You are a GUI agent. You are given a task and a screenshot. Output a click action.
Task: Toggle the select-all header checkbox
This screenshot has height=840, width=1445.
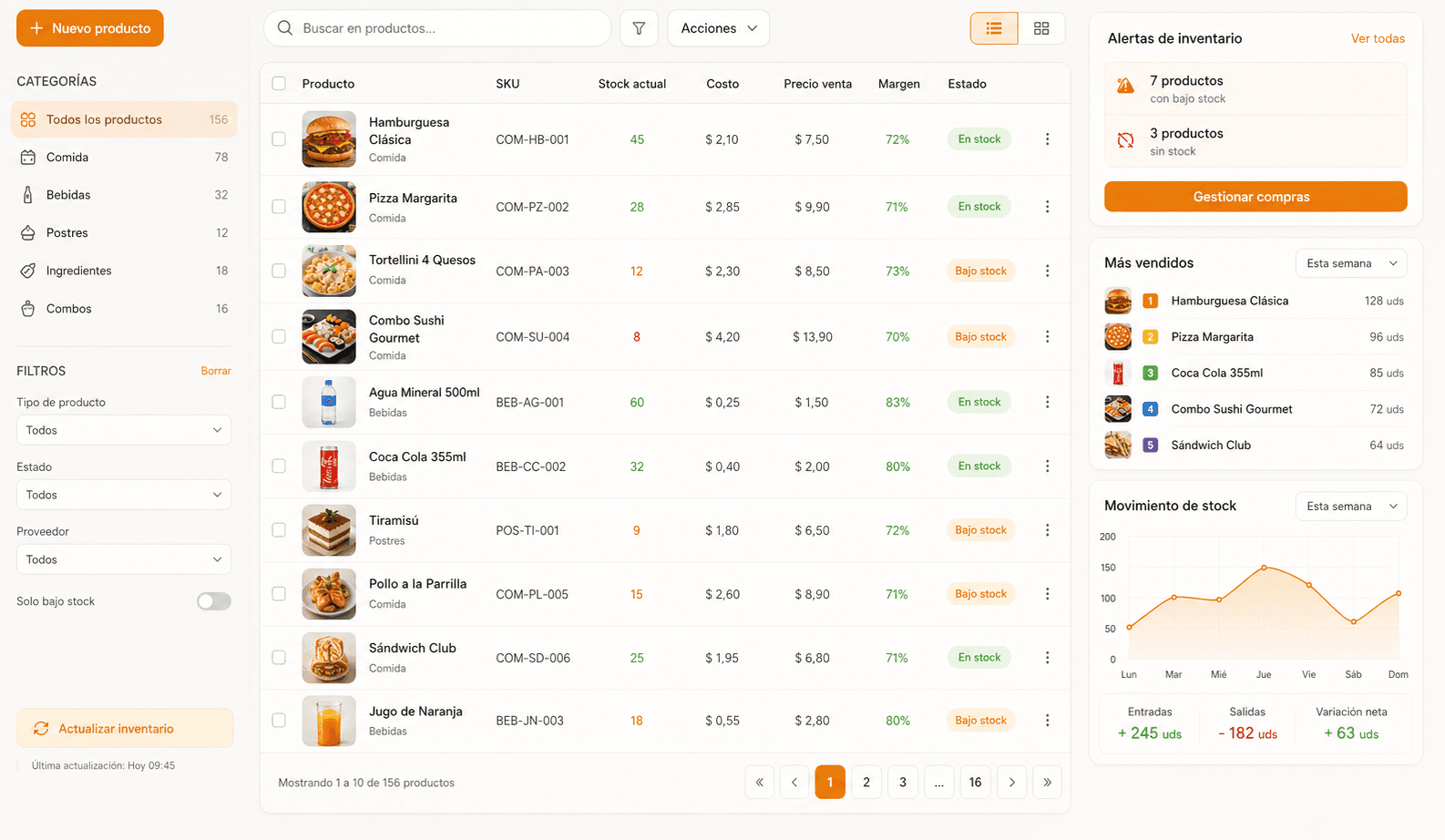click(279, 84)
